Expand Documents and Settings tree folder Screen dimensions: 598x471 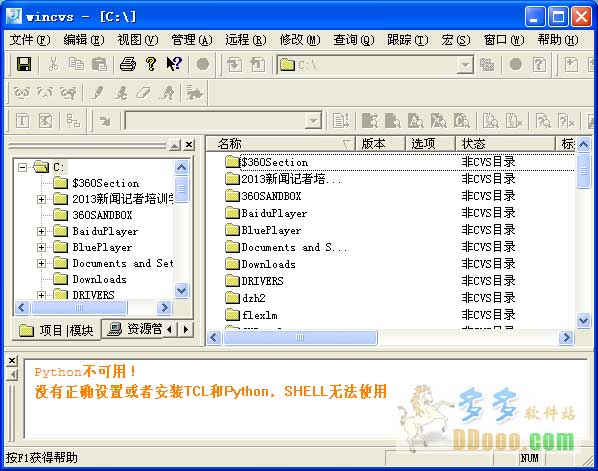pyautogui.click(x=42, y=263)
